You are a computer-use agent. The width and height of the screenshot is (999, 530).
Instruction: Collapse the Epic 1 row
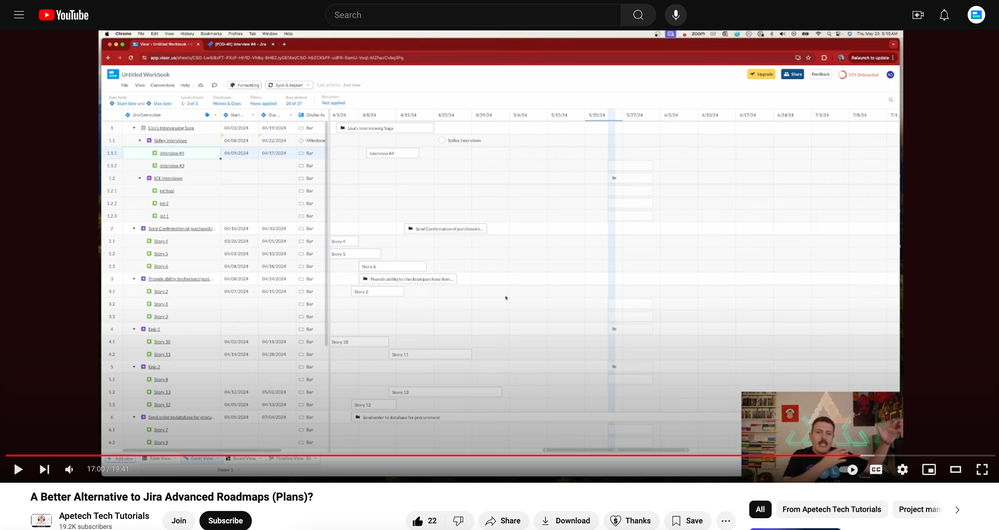tap(134, 329)
